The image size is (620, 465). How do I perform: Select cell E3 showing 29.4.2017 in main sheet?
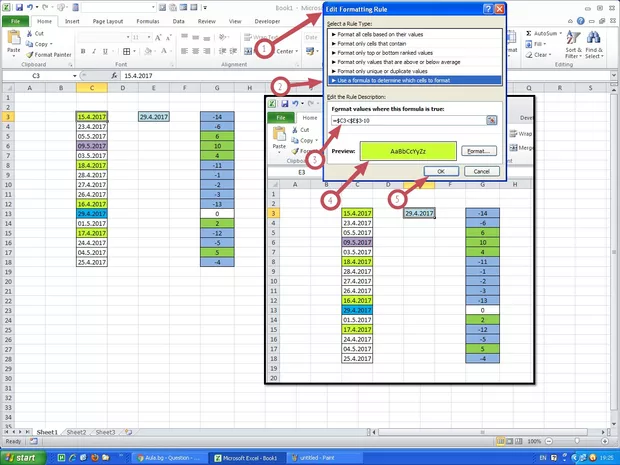coord(154,117)
